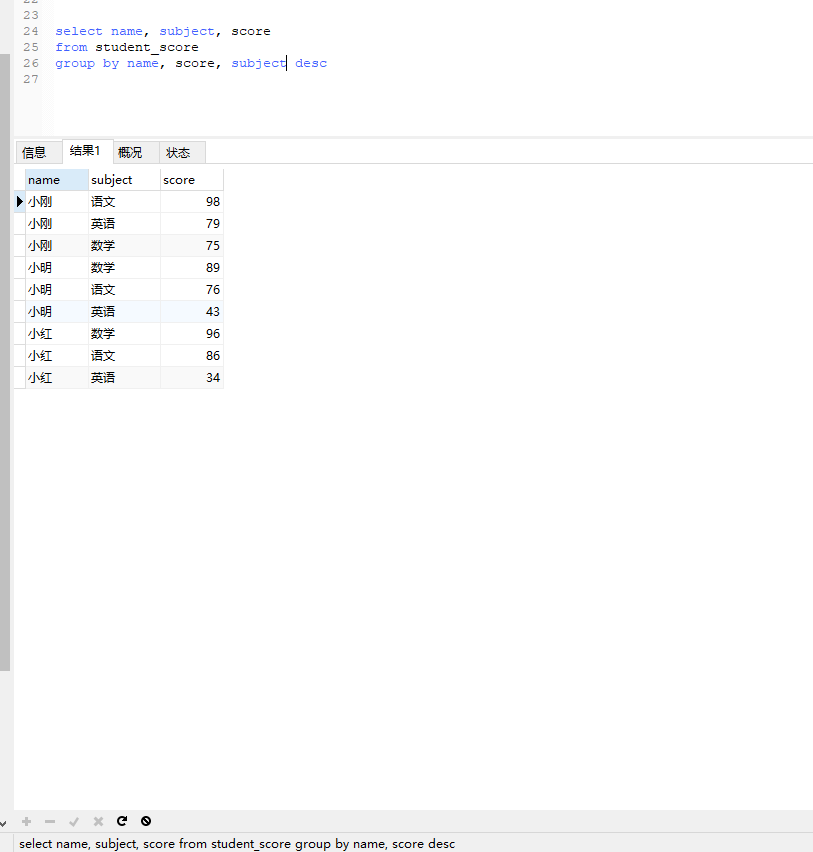The height and width of the screenshot is (852, 813).
Task: Select the score cell 43
Action: coord(192,312)
